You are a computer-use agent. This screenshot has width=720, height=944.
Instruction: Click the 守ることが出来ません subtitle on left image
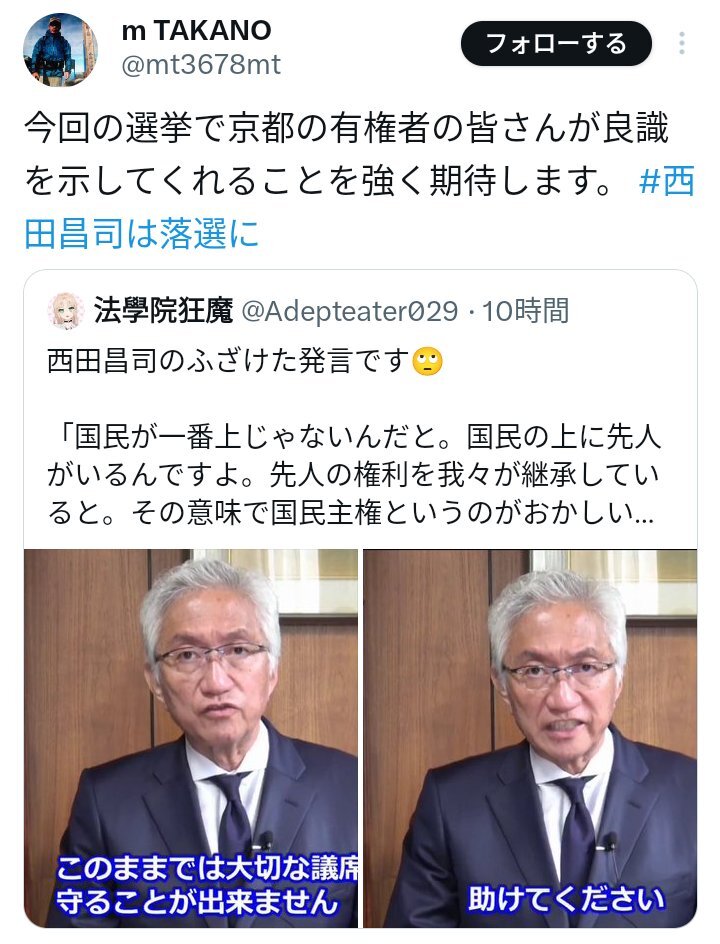(196, 902)
